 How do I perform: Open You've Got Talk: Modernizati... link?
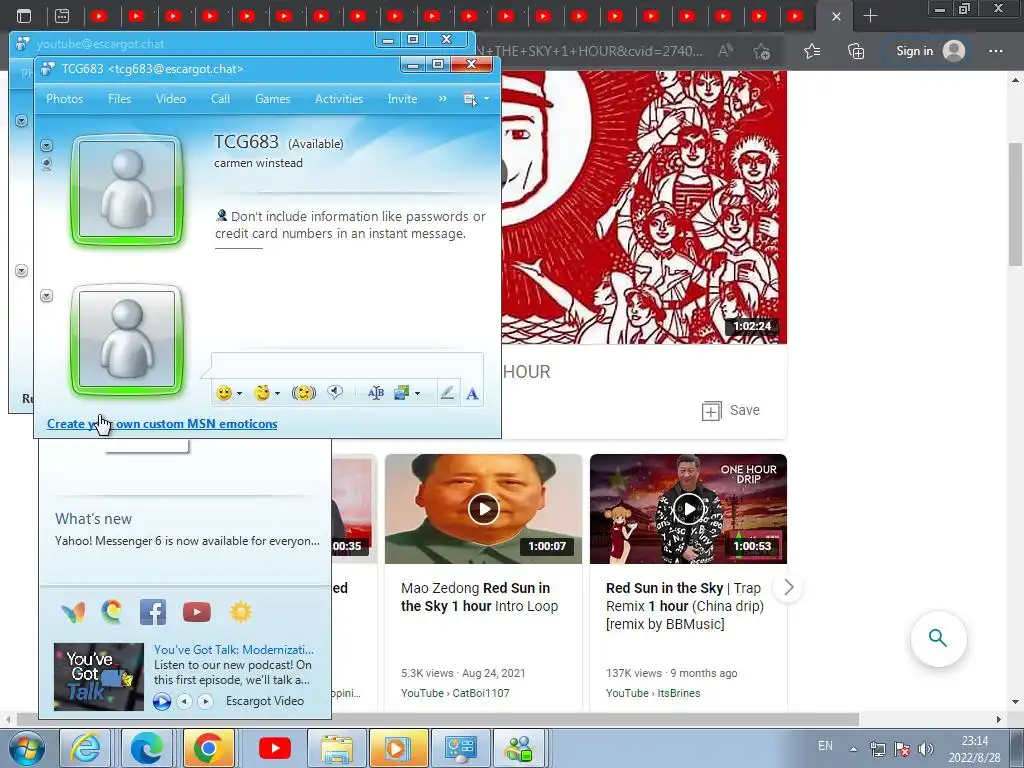click(x=234, y=650)
